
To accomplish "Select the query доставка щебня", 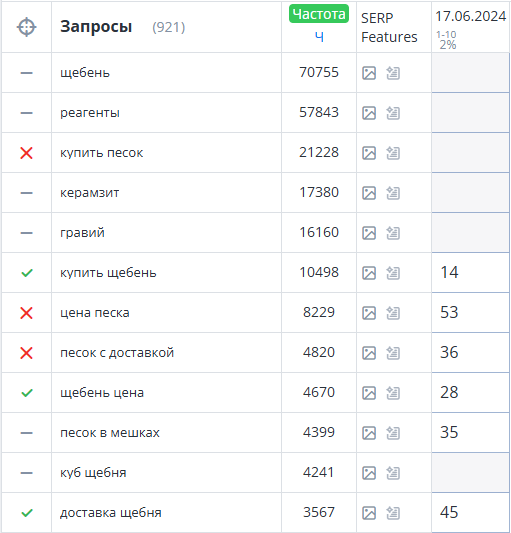I will click(x=110, y=513).
